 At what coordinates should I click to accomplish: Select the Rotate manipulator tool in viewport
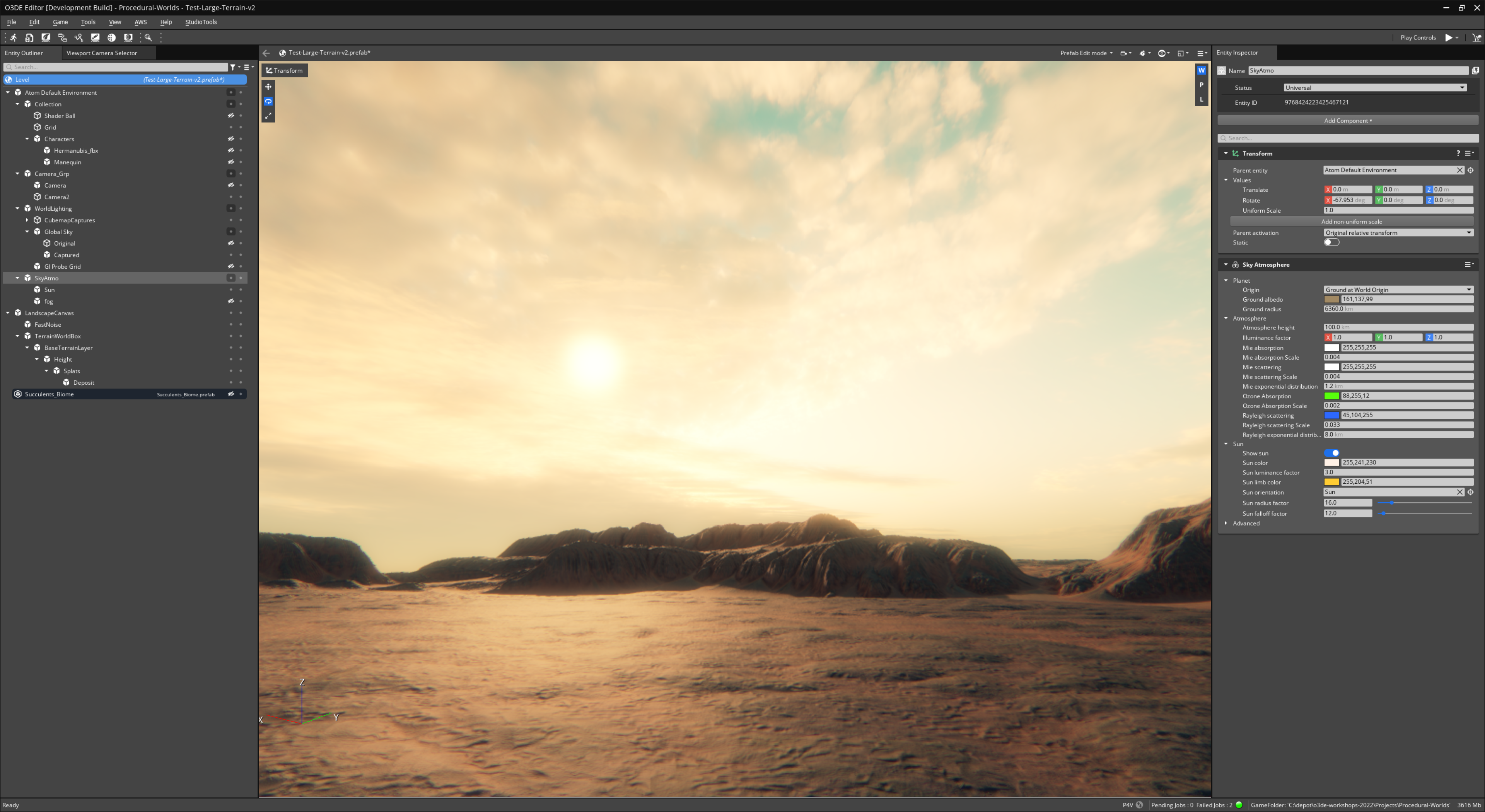[x=268, y=101]
